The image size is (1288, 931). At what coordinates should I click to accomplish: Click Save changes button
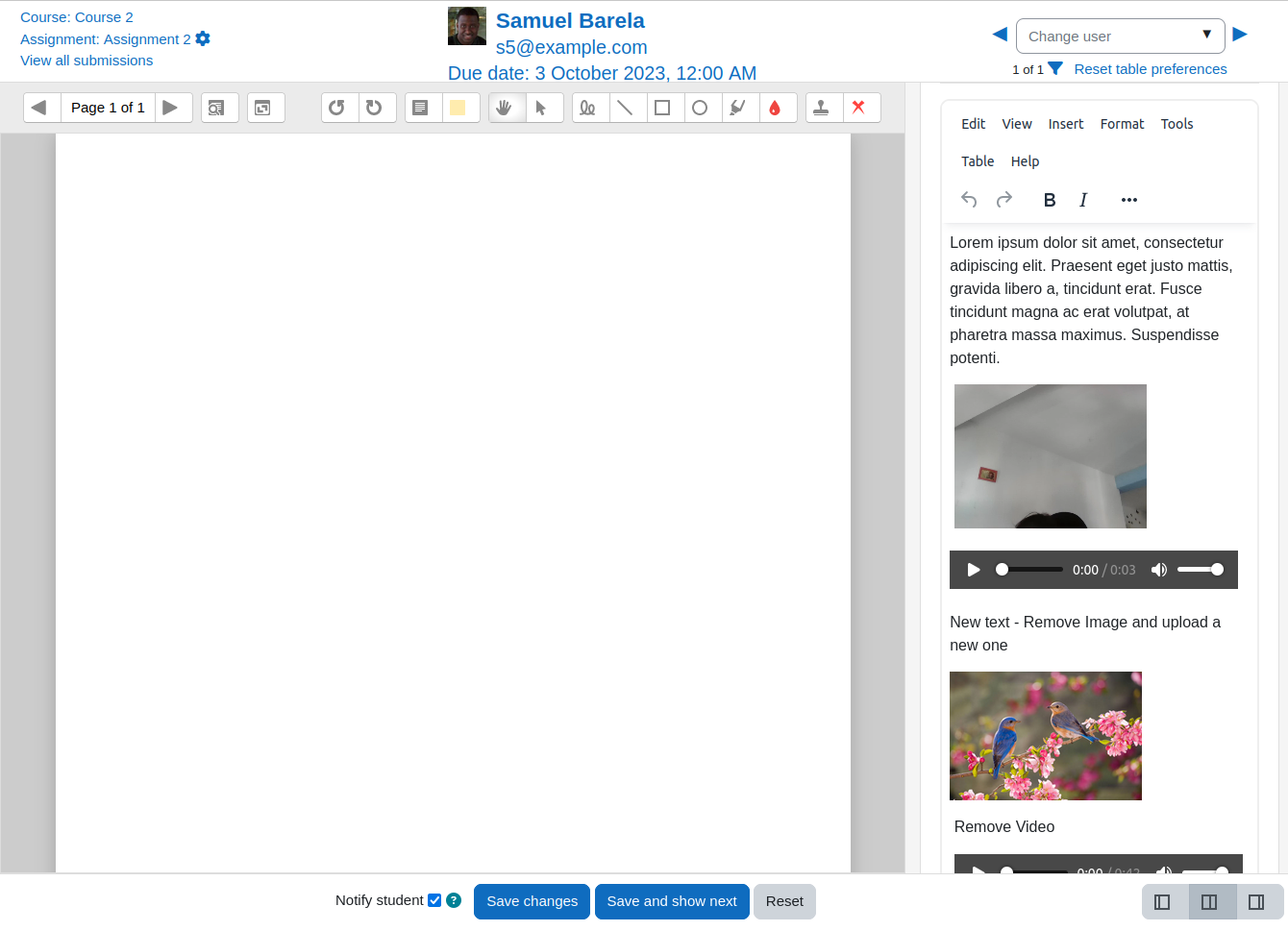(x=532, y=901)
